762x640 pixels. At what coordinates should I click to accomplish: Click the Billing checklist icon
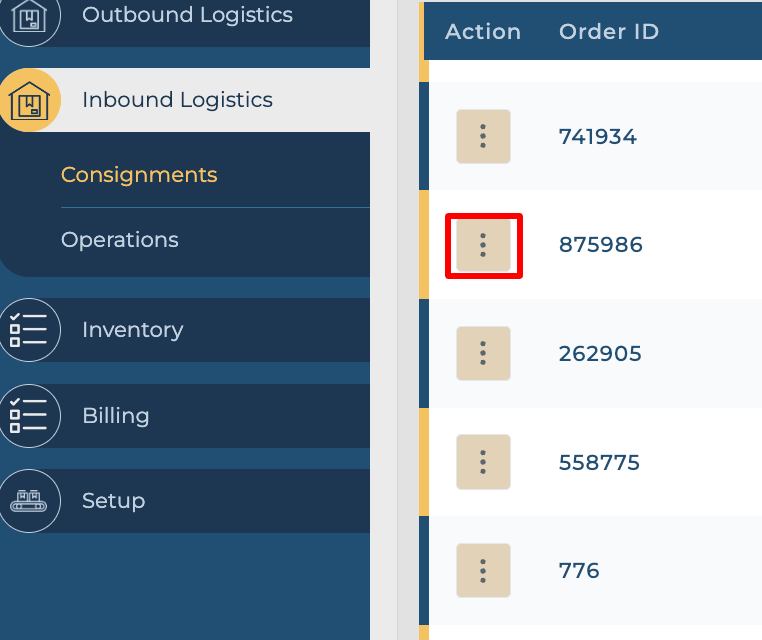pos(29,416)
